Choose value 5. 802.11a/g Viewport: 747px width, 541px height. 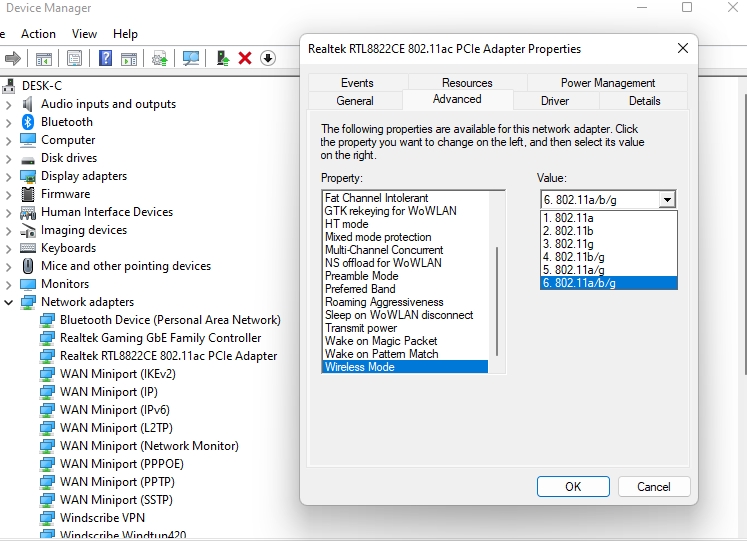609,270
